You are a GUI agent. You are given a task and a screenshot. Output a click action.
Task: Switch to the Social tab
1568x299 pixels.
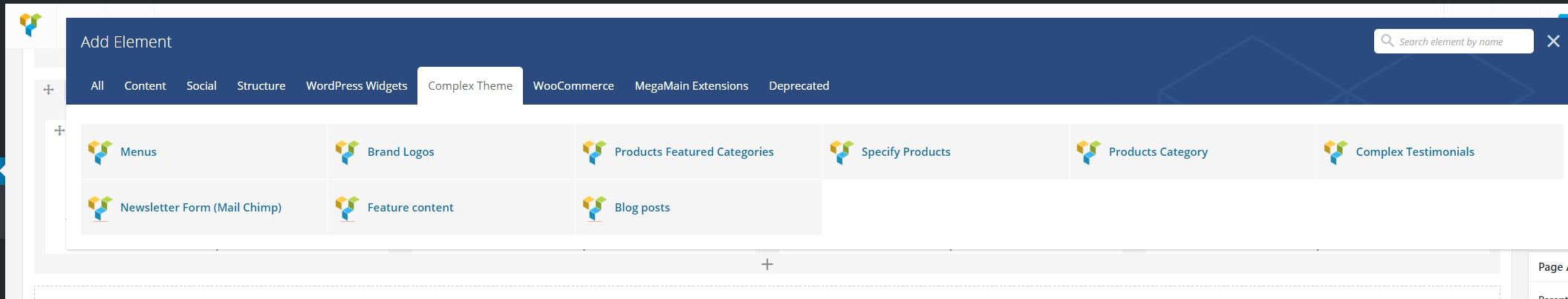point(201,86)
